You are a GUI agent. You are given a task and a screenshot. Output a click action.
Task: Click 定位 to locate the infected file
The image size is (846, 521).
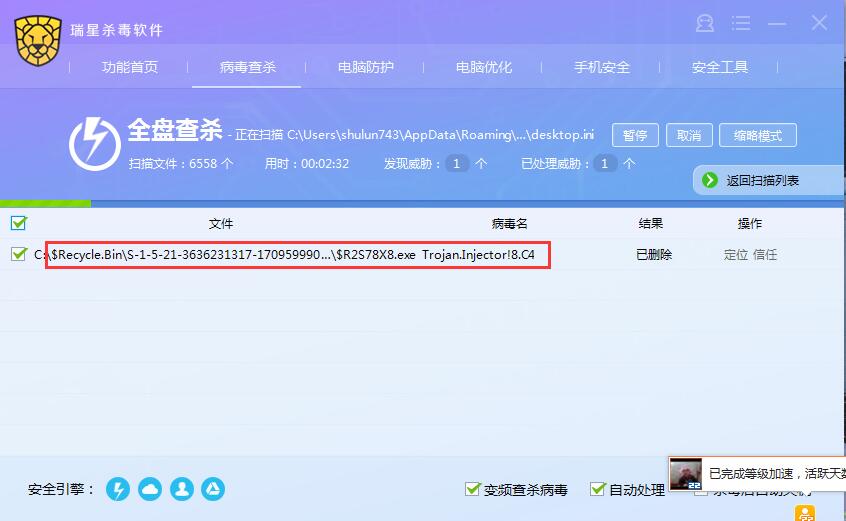pos(736,255)
